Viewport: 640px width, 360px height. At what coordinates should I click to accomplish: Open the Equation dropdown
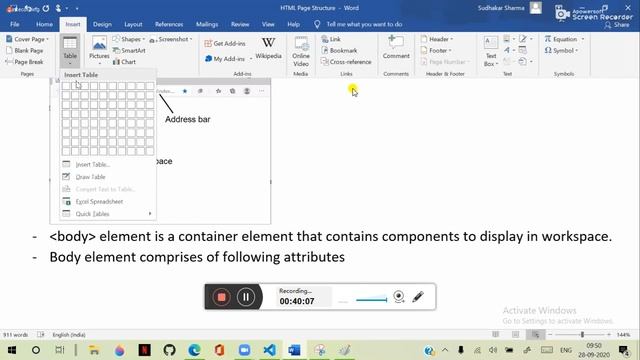(564, 39)
